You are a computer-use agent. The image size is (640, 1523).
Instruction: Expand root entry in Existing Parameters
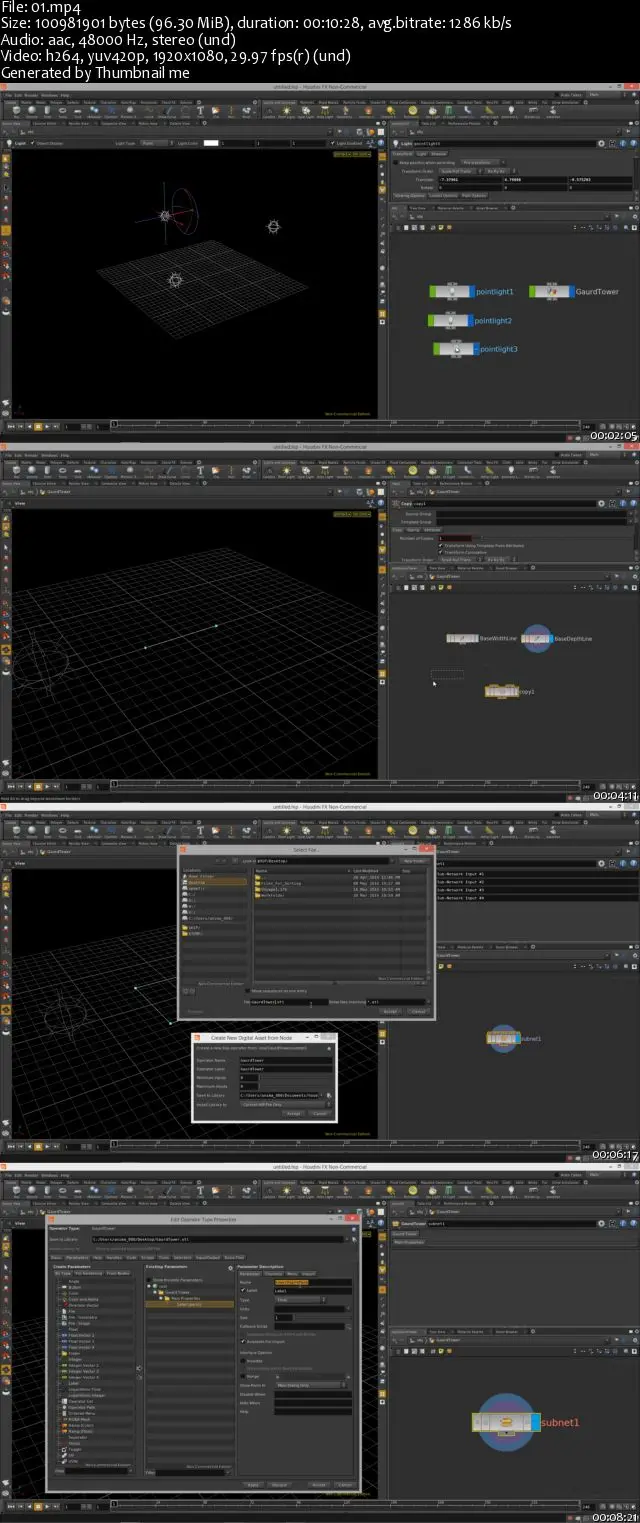(150, 1285)
